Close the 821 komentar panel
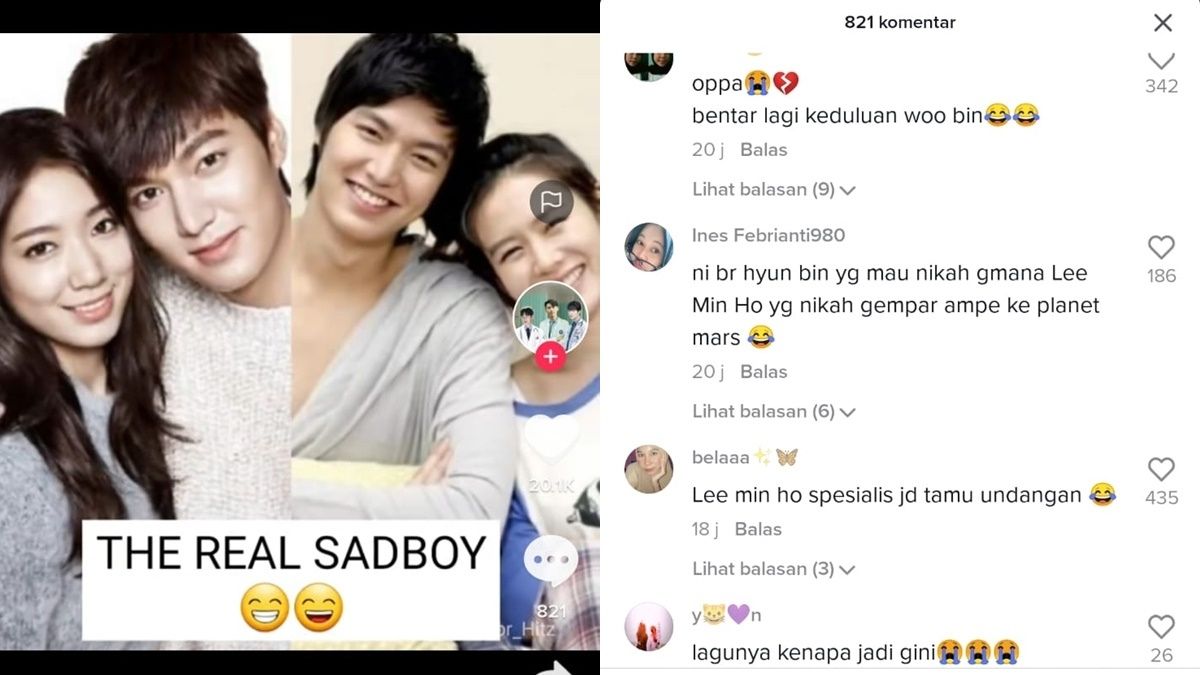This screenshot has width=1200, height=675. 1162,22
